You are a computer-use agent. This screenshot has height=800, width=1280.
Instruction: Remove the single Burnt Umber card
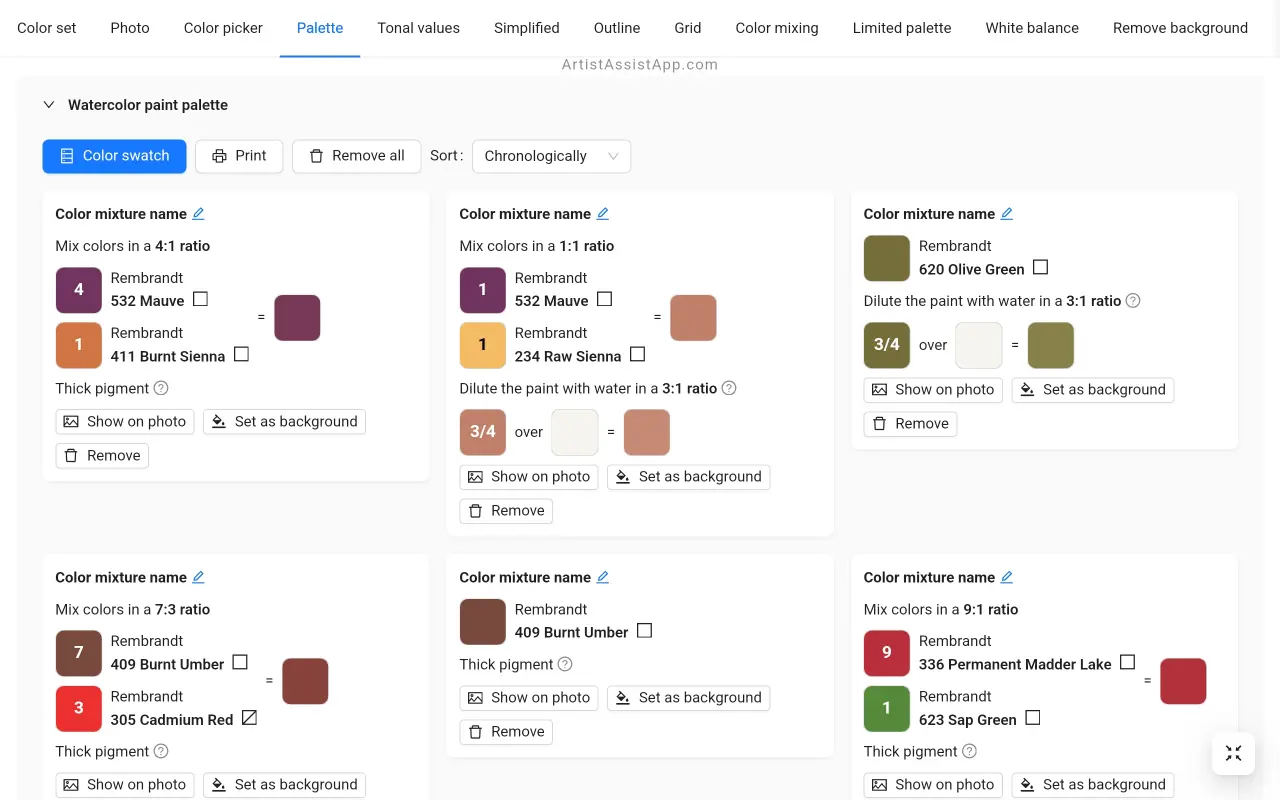[x=506, y=732]
